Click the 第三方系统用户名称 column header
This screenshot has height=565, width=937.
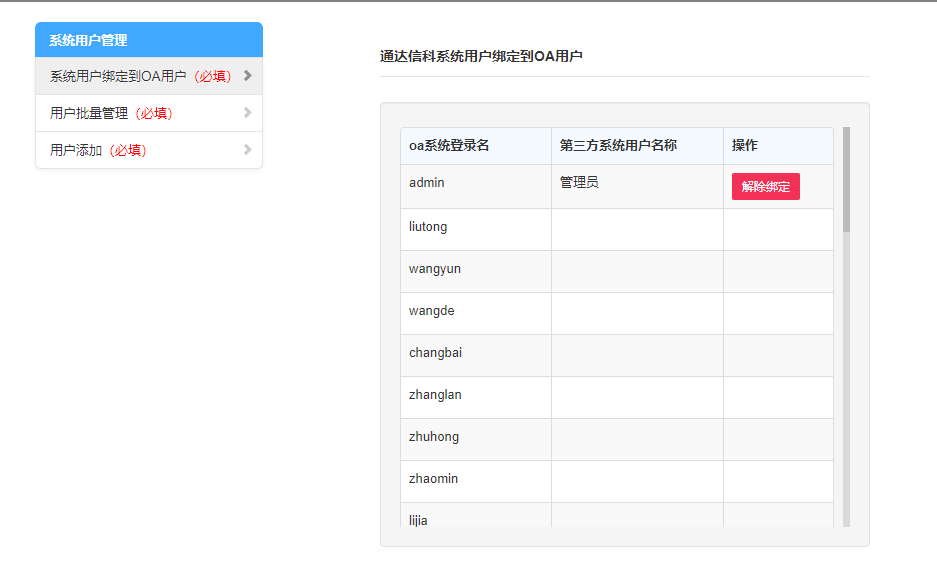618,145
